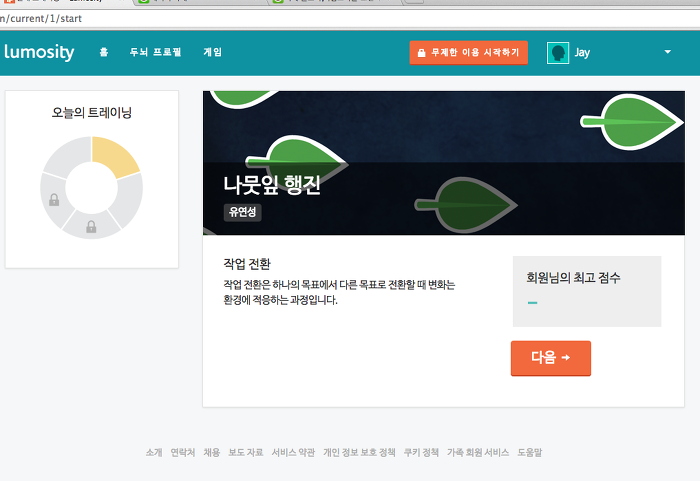Open the 개인 정보 보호 정책 link
The height and width of the screenshot is (481, 700).
(359, 452)
